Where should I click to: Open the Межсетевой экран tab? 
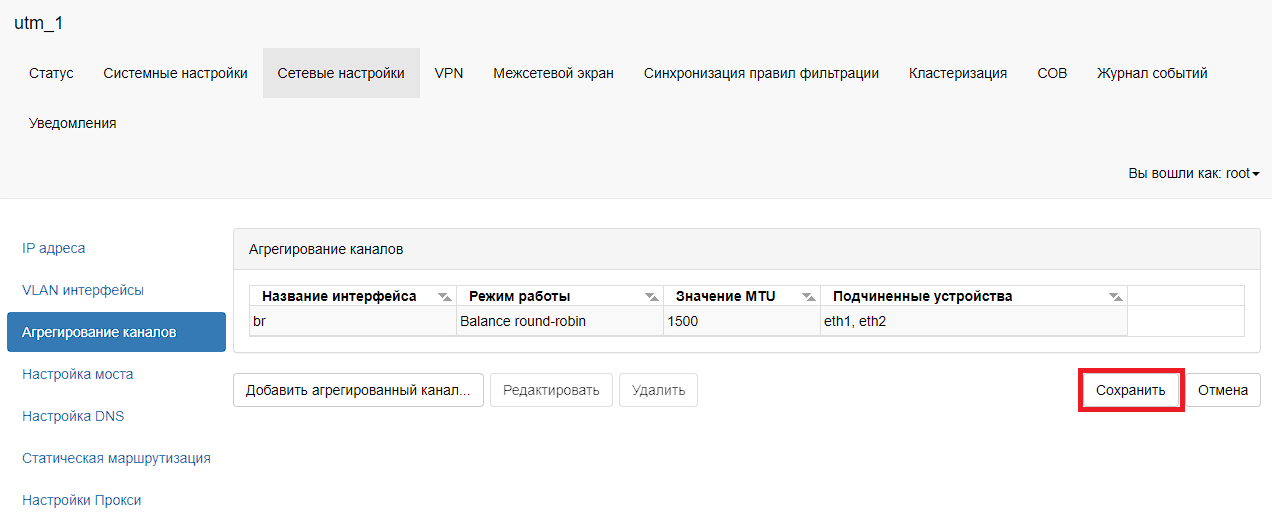pyautogui.click(x=553, y=73)
